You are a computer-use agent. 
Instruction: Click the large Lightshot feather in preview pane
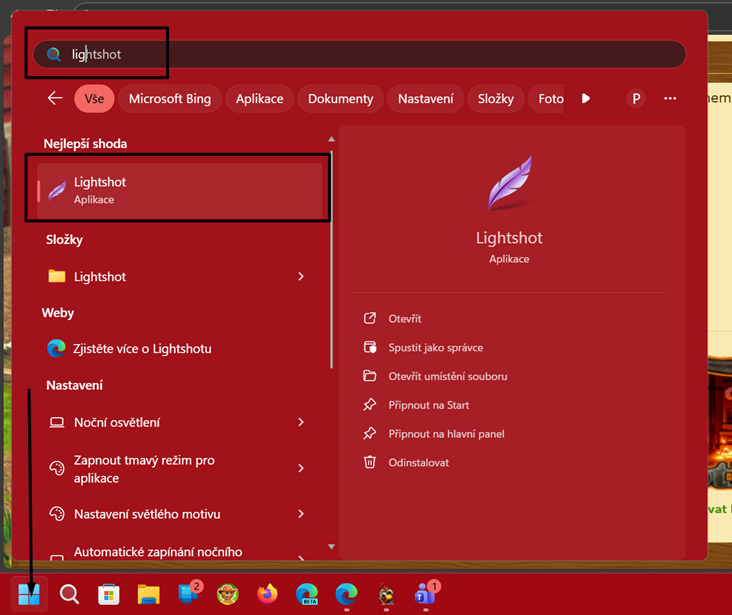510,183
